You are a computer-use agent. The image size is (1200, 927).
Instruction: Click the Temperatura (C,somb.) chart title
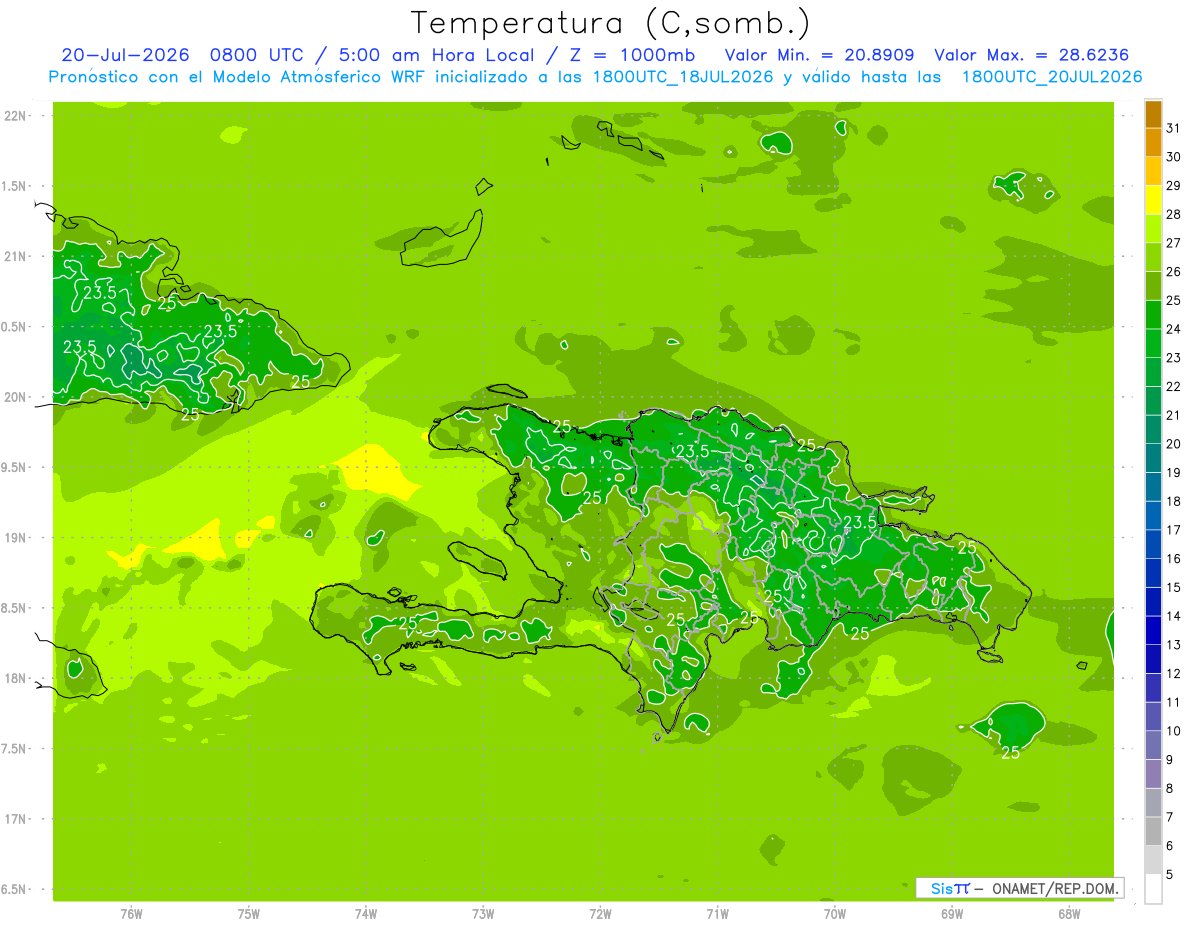pos(611,23)
